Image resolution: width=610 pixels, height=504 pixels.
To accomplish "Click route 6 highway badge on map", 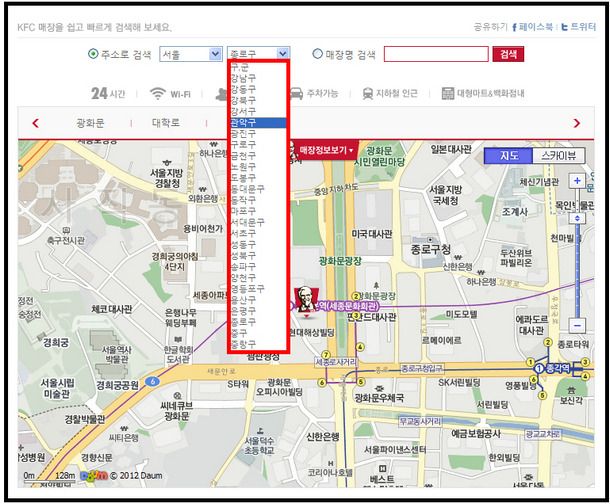I will (152, 382).
